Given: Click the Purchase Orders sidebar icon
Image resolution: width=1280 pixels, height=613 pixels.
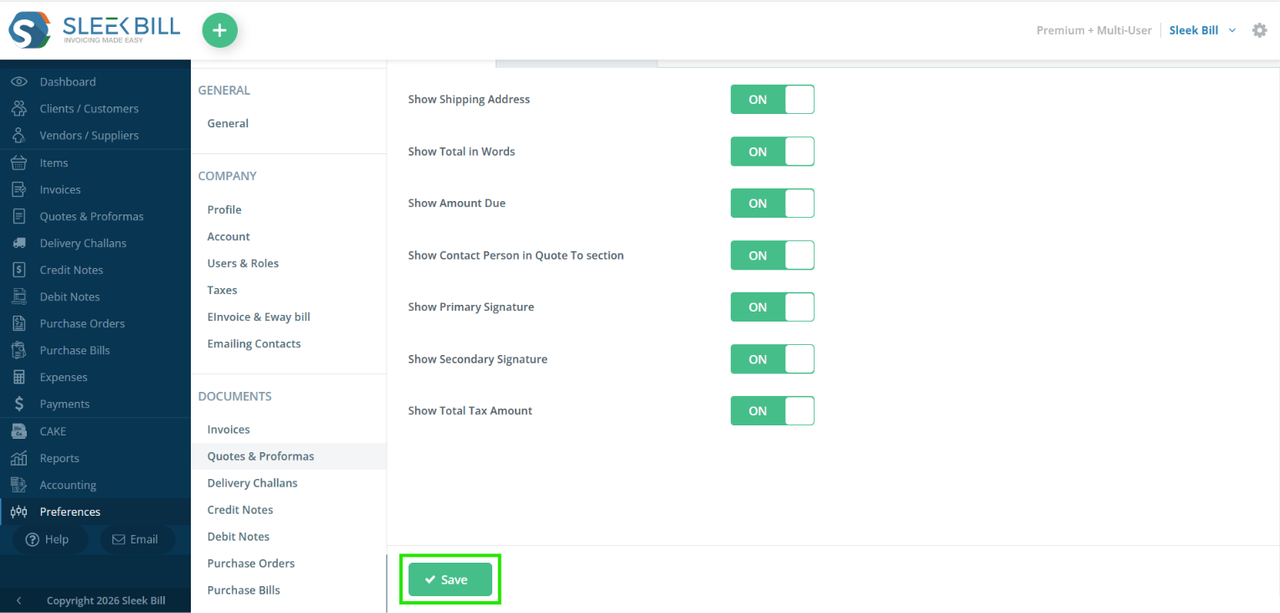Looking at the screenshot, I should click(19, 323).
